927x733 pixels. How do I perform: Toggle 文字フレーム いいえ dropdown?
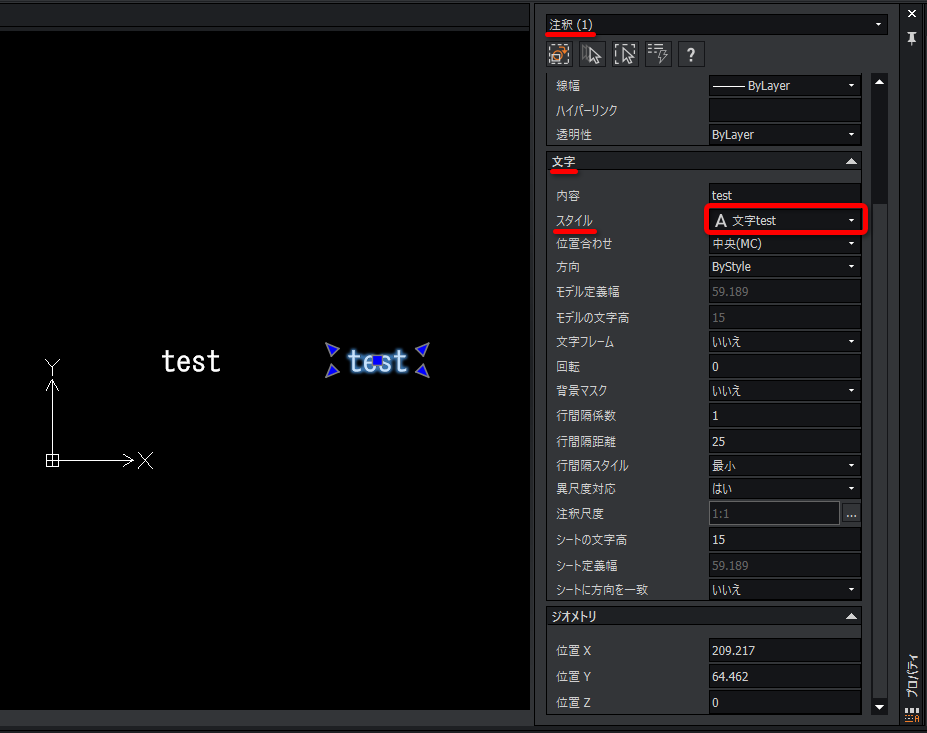click(785, 342)
